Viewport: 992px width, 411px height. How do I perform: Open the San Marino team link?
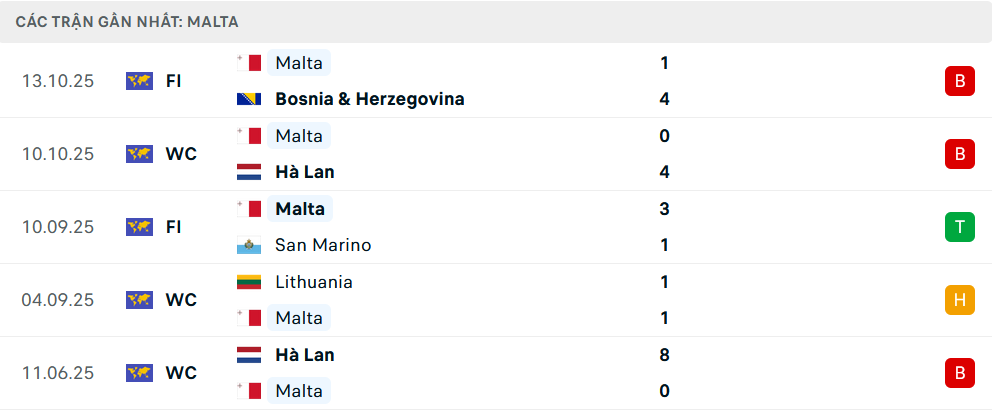(323, 245)
